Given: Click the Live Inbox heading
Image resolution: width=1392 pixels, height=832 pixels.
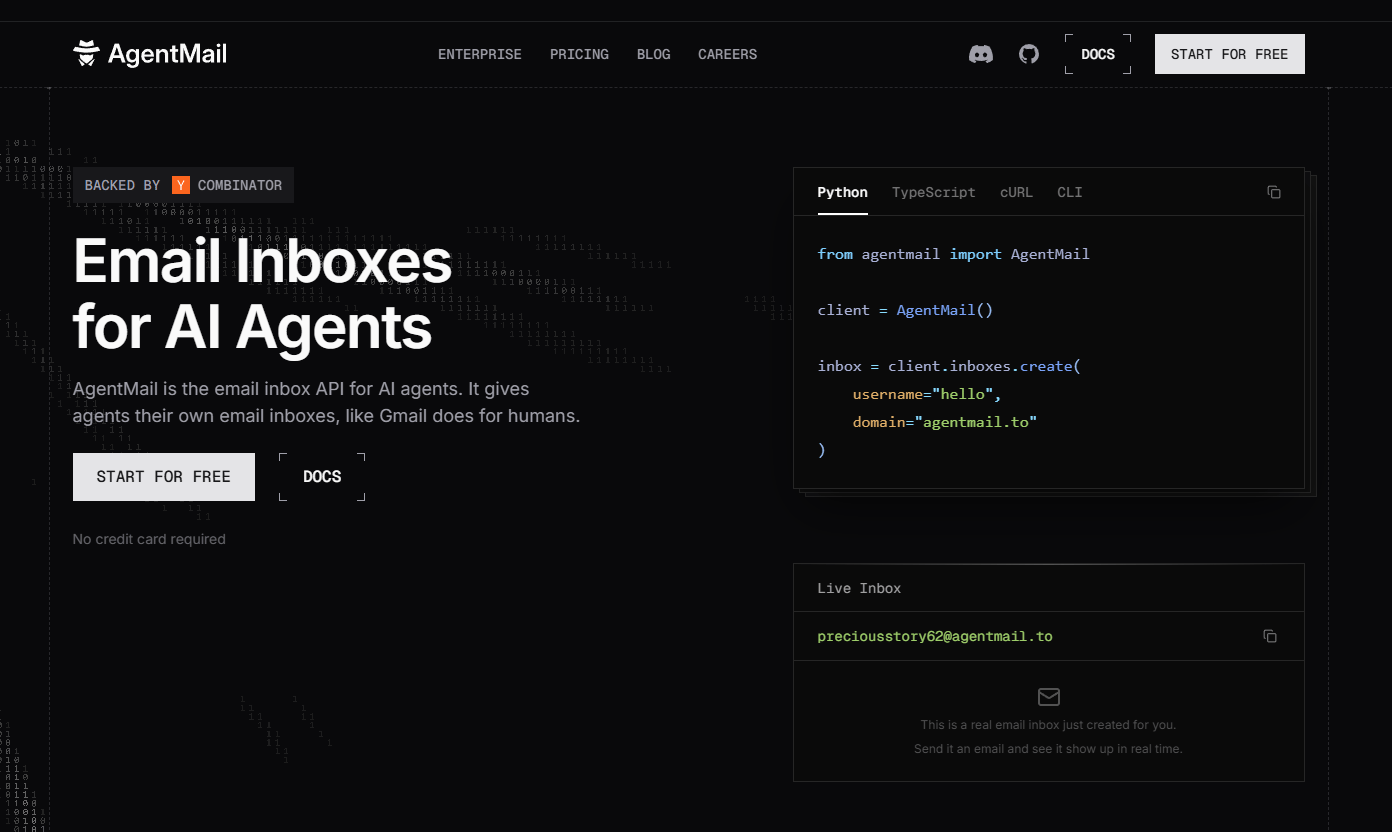Looking at the screenshot, I should point(859,588).
